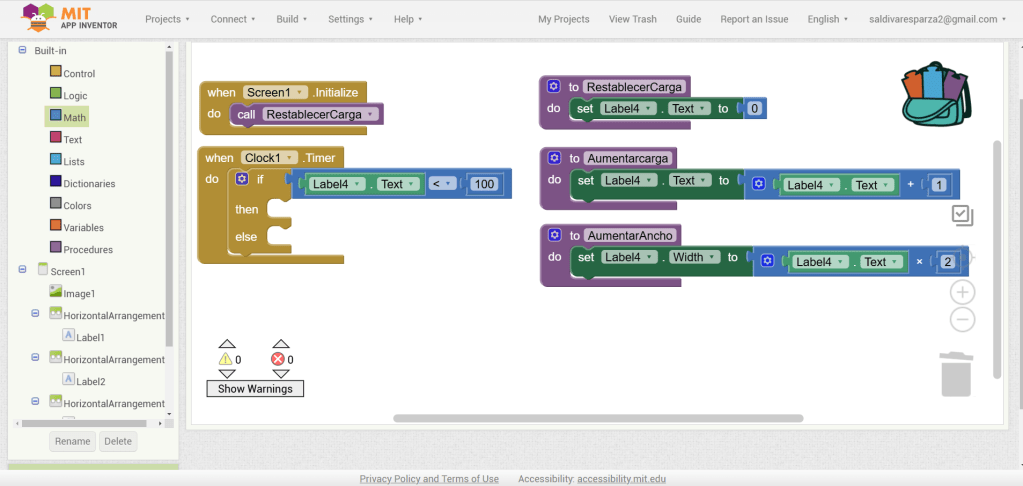The width and height of the screenshot is (1023, 486).
Task: Open the Projects menu
Action: (x=168, y=19)
